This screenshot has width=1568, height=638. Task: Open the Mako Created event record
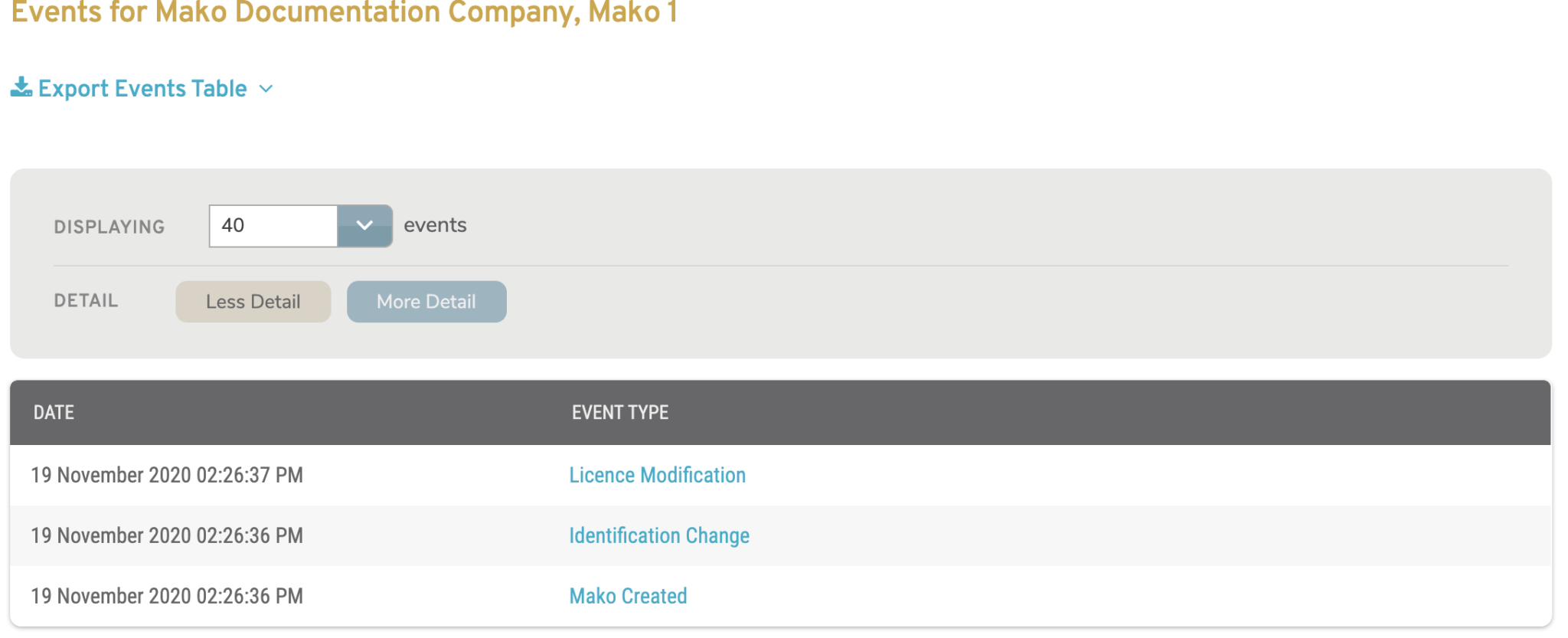(x=628, y=596)
